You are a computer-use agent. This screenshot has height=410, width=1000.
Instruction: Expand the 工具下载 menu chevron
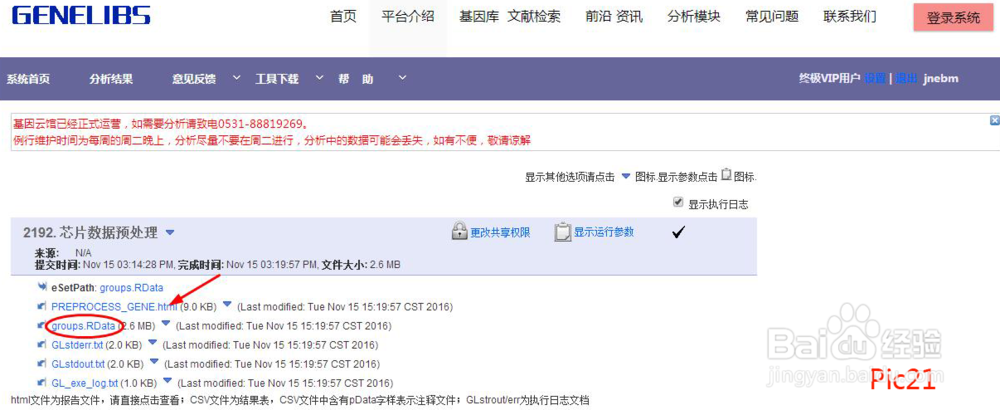[x=320, y=78]
